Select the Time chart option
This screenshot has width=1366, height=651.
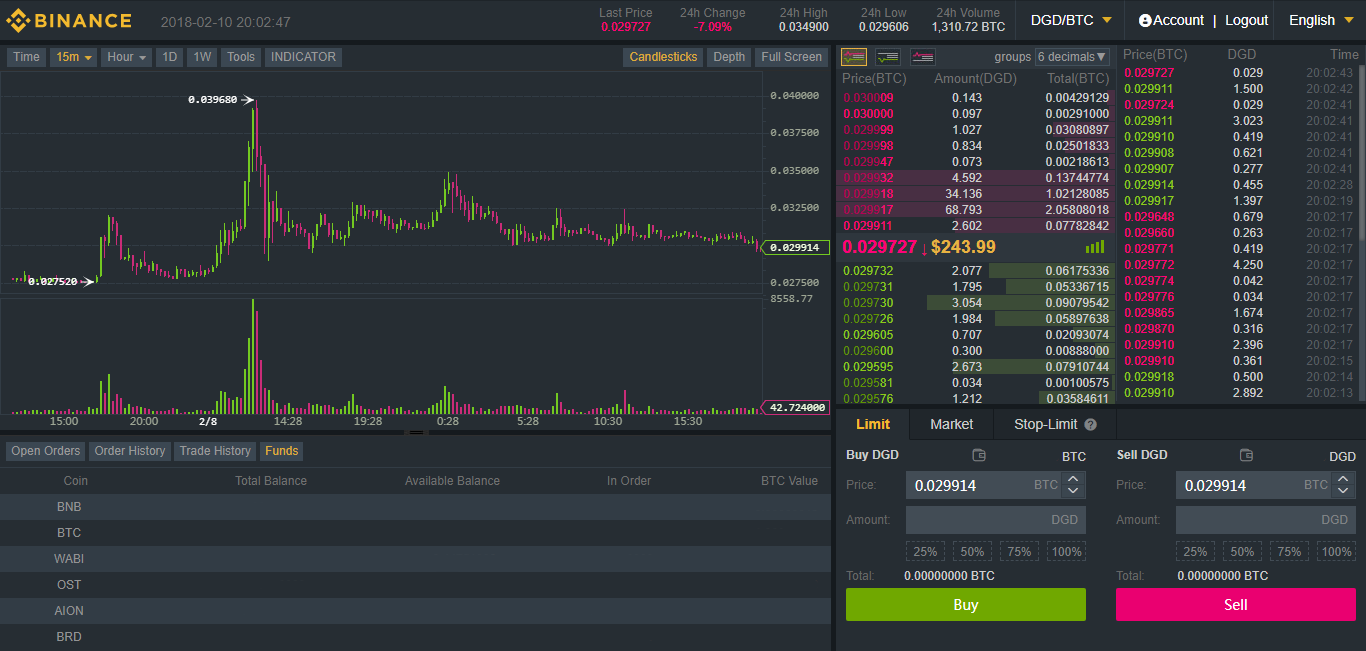[x=26, y=57]
